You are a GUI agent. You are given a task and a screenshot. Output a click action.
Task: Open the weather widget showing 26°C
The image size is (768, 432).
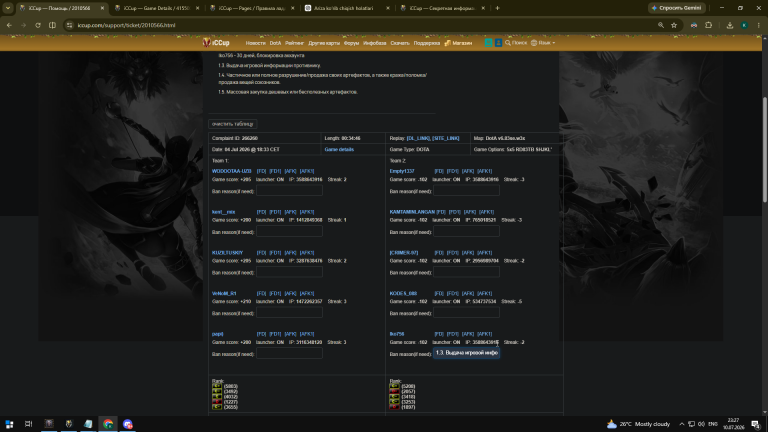coord(638,424)
